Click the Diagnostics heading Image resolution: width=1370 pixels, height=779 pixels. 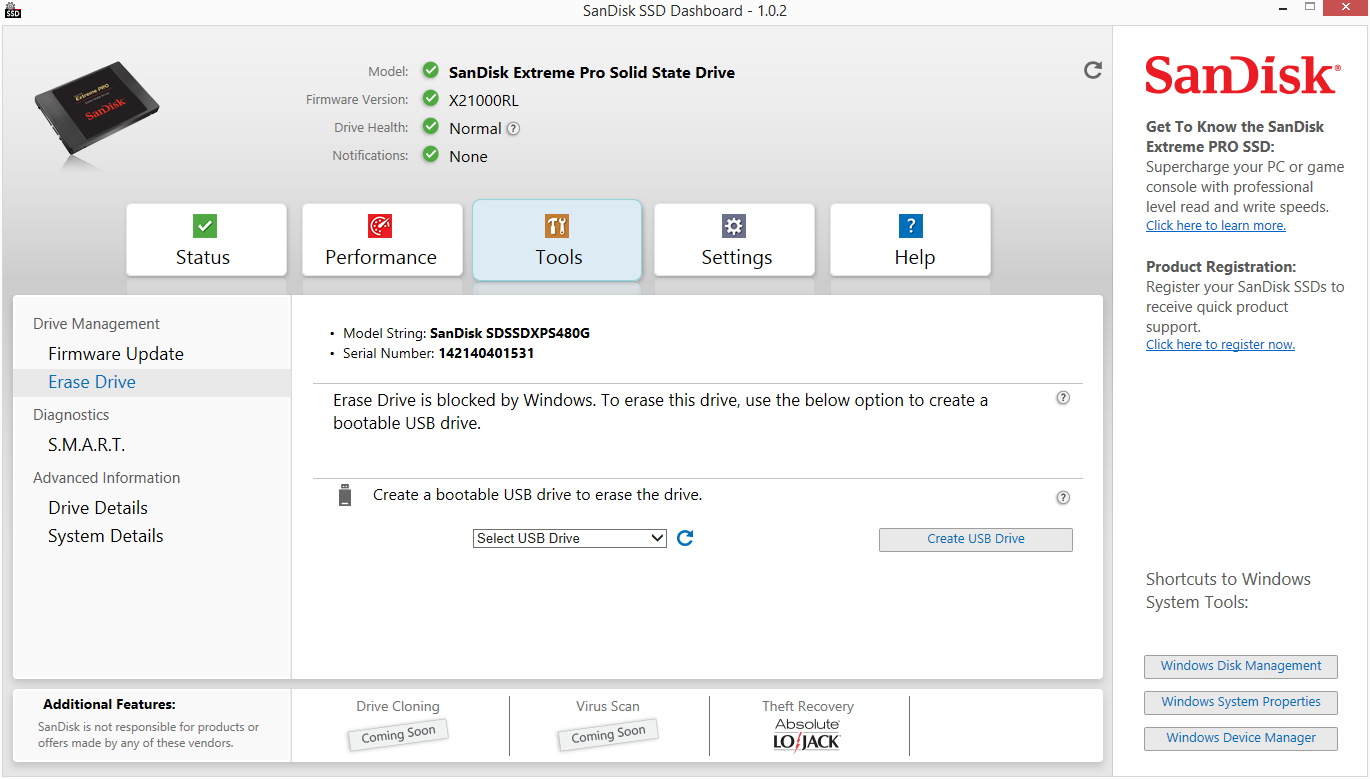pos(71,415)
